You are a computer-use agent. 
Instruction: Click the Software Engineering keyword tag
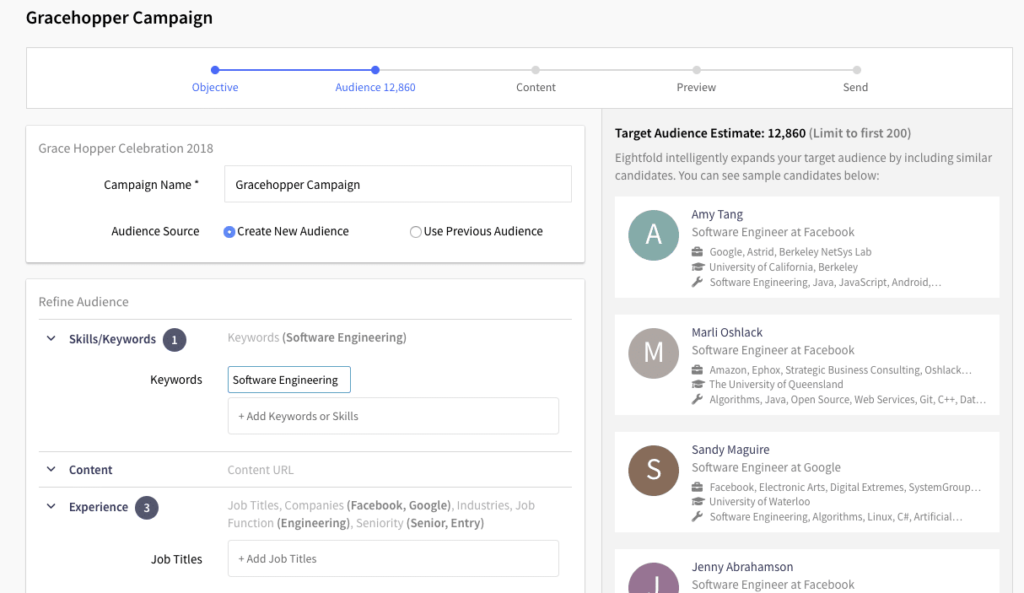[289, 379]
